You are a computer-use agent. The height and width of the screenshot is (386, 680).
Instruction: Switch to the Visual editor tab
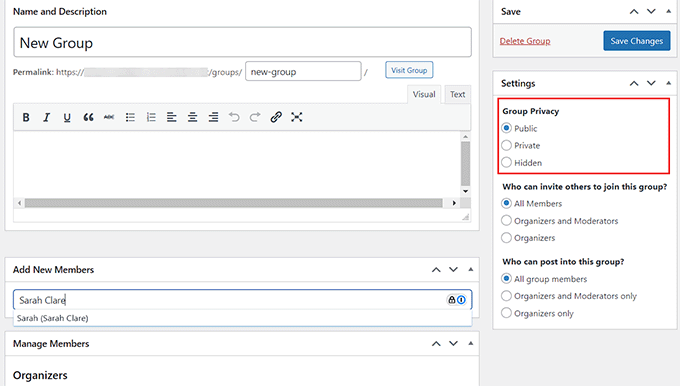click(x=424, y=95)
